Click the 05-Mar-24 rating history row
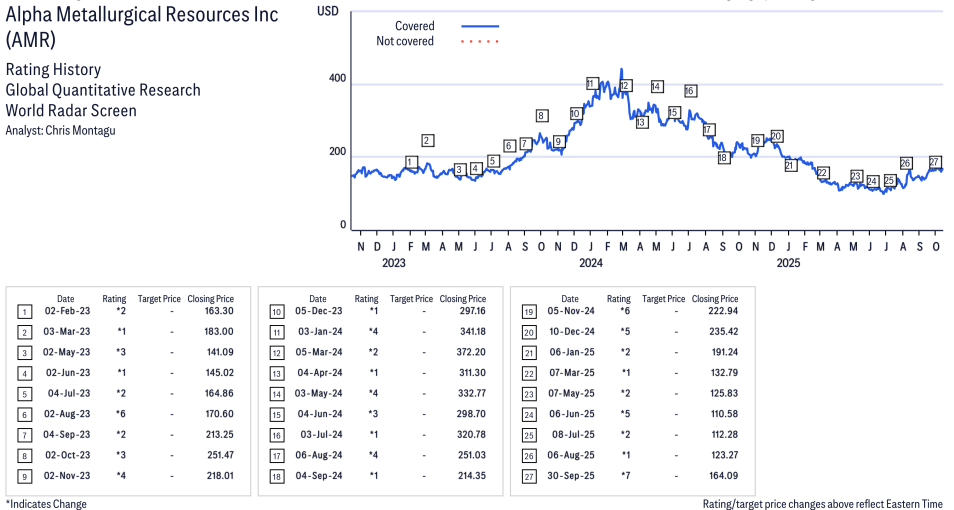 (x=382, y=352)
